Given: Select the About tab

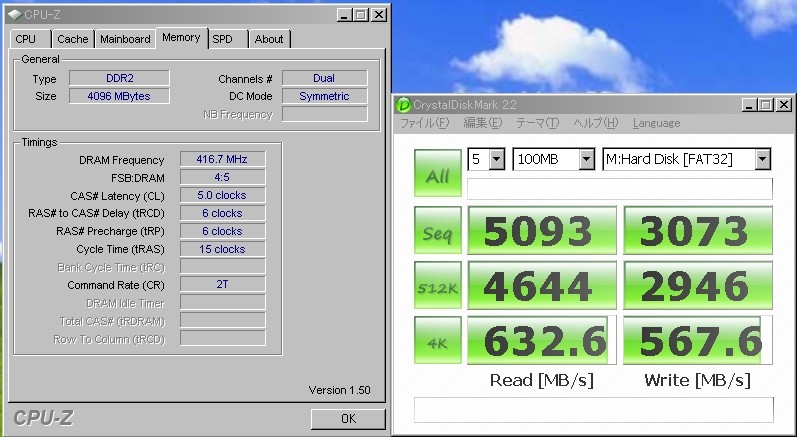Looking at the screenshot, I should [x=268, y=39].
